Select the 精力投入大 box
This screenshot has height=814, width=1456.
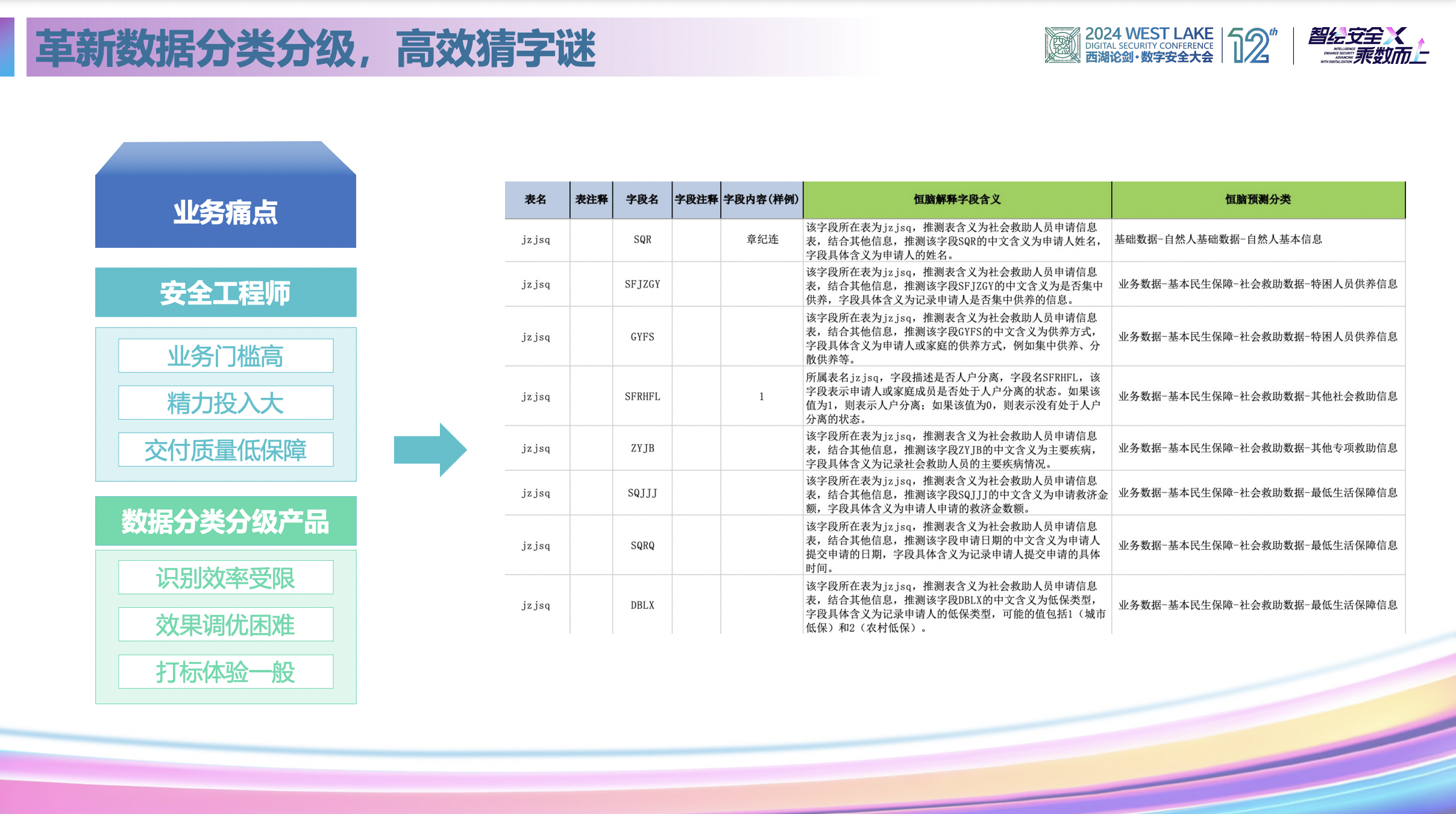pyautogui.click(x=226, y=402)
